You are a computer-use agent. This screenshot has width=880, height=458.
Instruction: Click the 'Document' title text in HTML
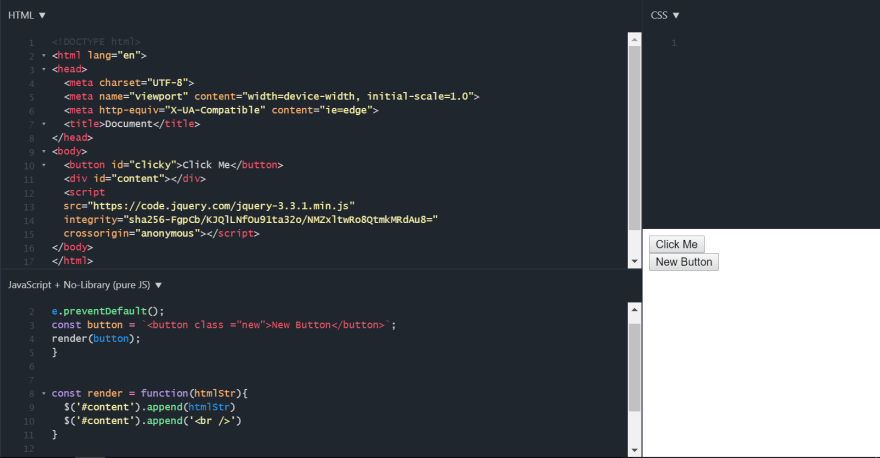pos(129,123)
